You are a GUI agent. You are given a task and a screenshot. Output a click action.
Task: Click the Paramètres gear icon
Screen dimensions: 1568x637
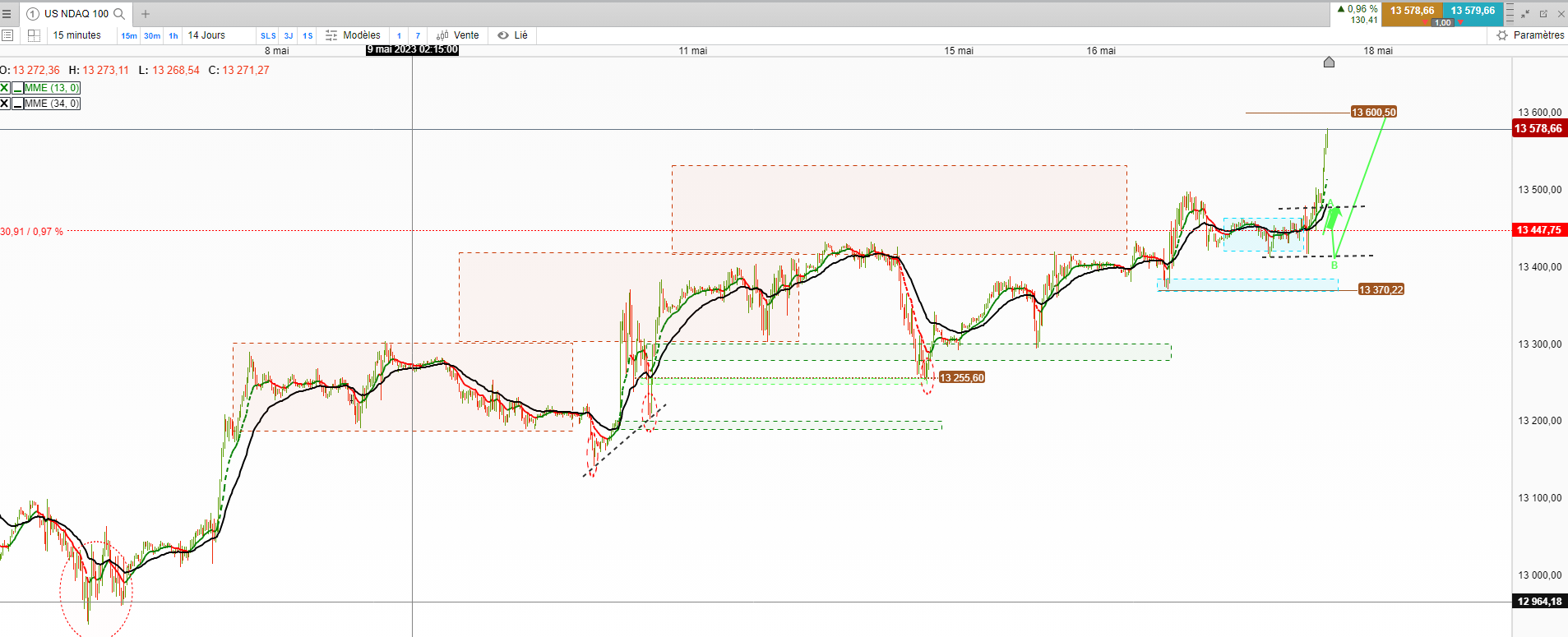(1502, 35)
